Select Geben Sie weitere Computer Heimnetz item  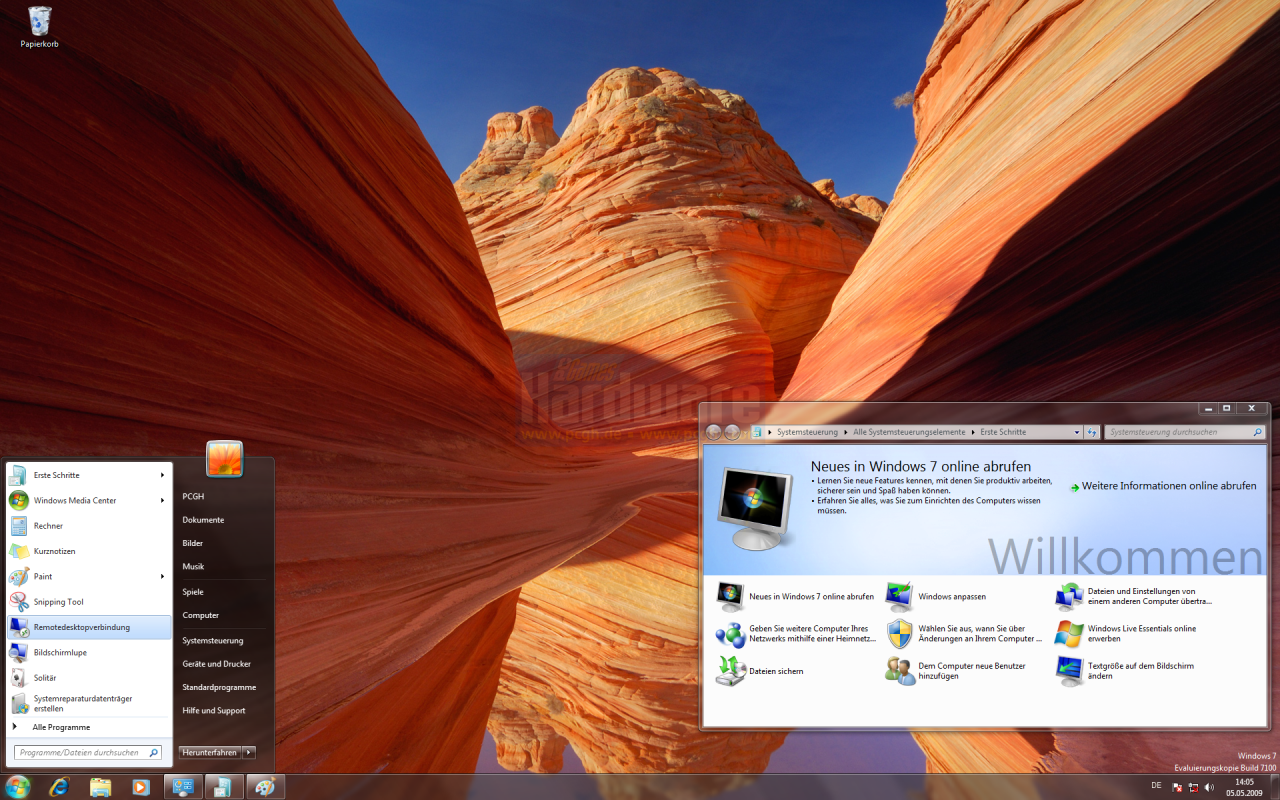click(x=796, y=634)
